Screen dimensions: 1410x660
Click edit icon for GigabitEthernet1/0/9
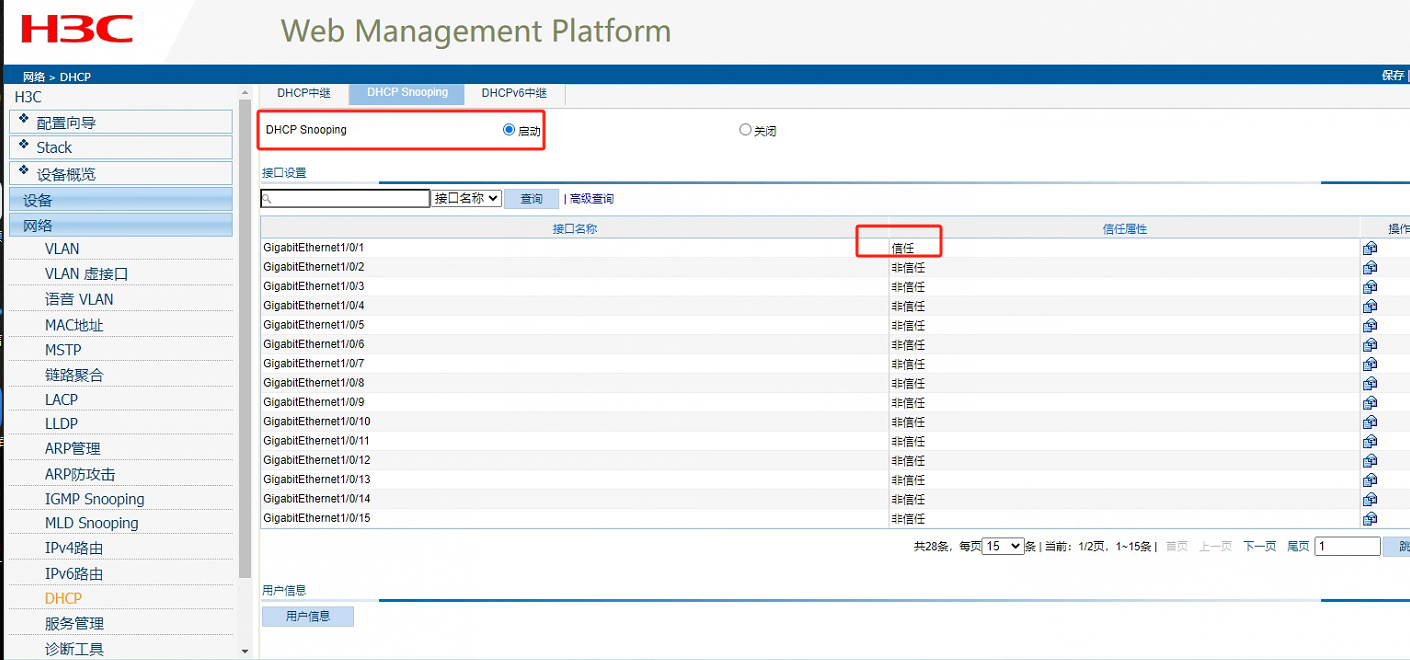(1370, 403)
